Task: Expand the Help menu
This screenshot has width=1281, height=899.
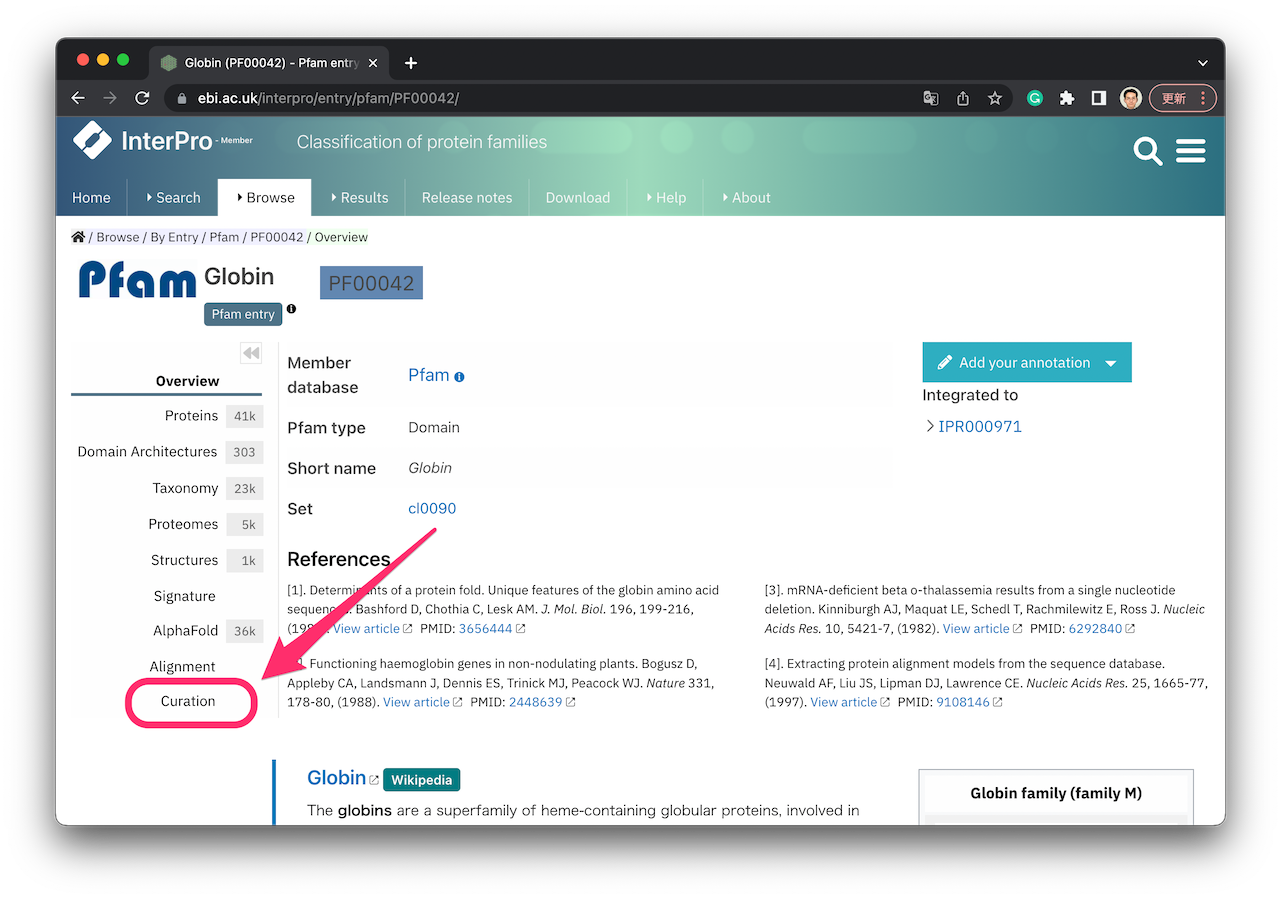Action: [666, 197]
